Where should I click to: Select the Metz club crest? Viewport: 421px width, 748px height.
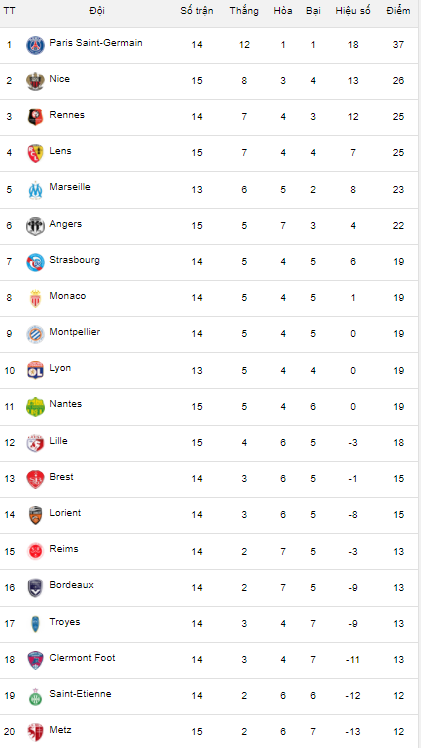click(35, 732)
